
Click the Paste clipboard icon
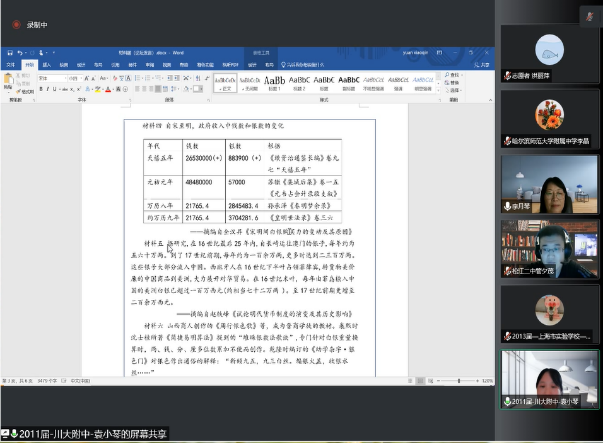[8, 82]
